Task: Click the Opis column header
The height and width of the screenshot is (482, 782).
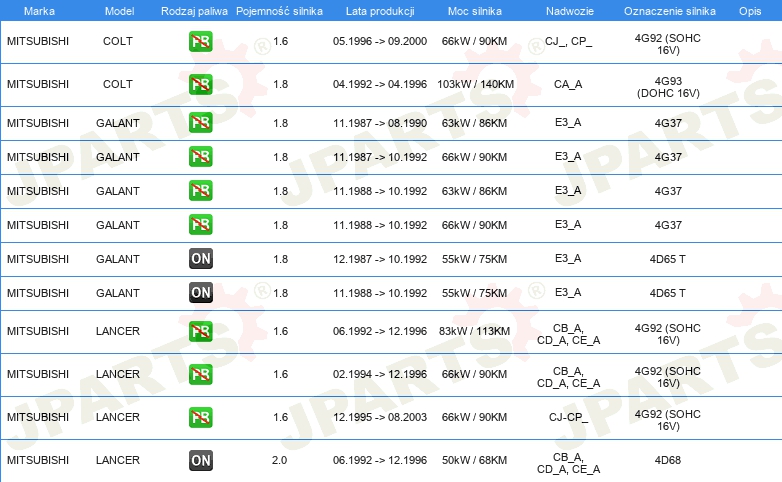Action: click(x=750, y=11)
